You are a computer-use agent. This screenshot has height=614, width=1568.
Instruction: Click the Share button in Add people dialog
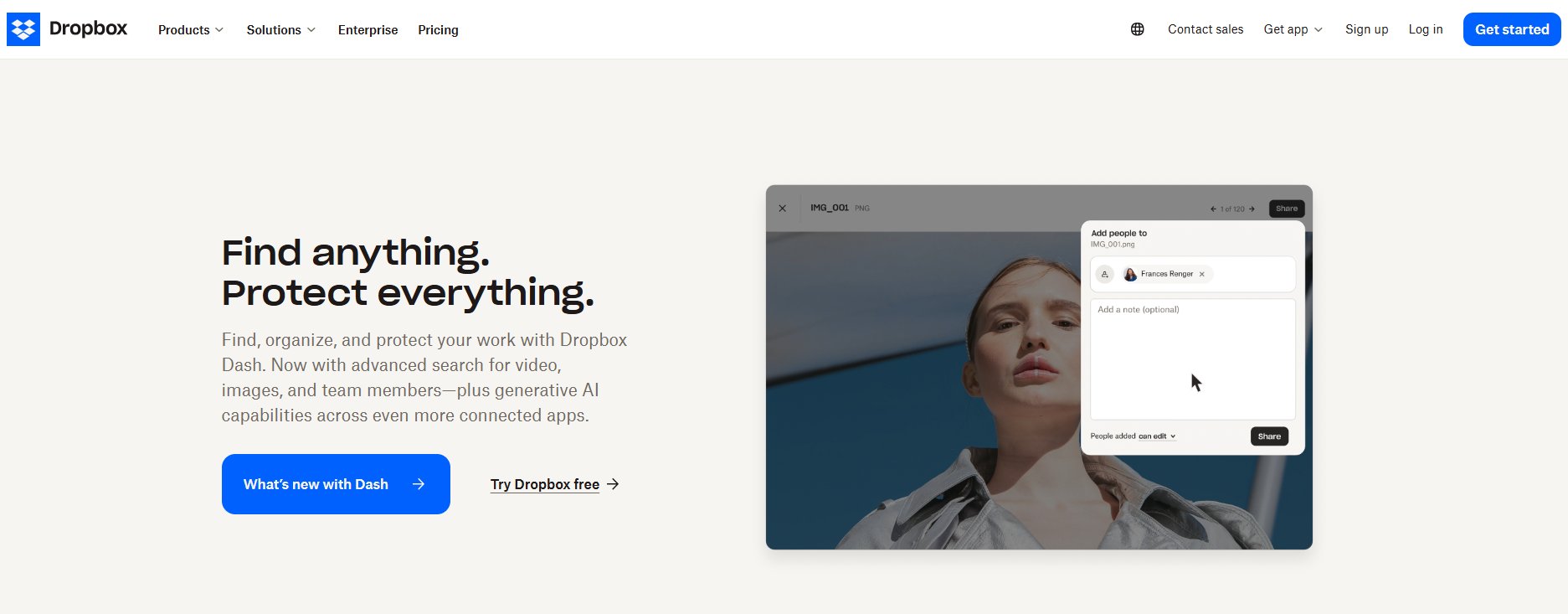(1269, 436)
